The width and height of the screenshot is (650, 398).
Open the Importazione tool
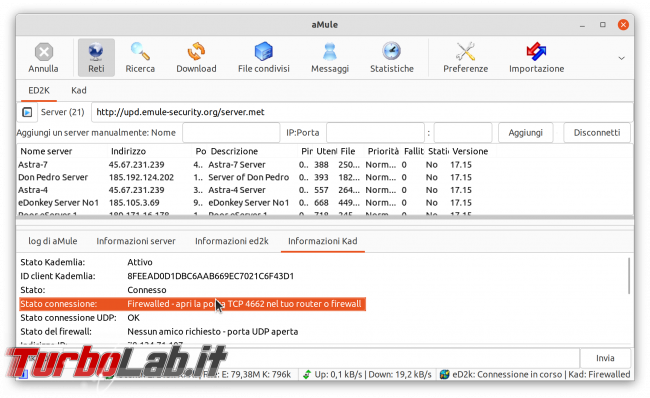pyautogui.click(x=536, y=58)
